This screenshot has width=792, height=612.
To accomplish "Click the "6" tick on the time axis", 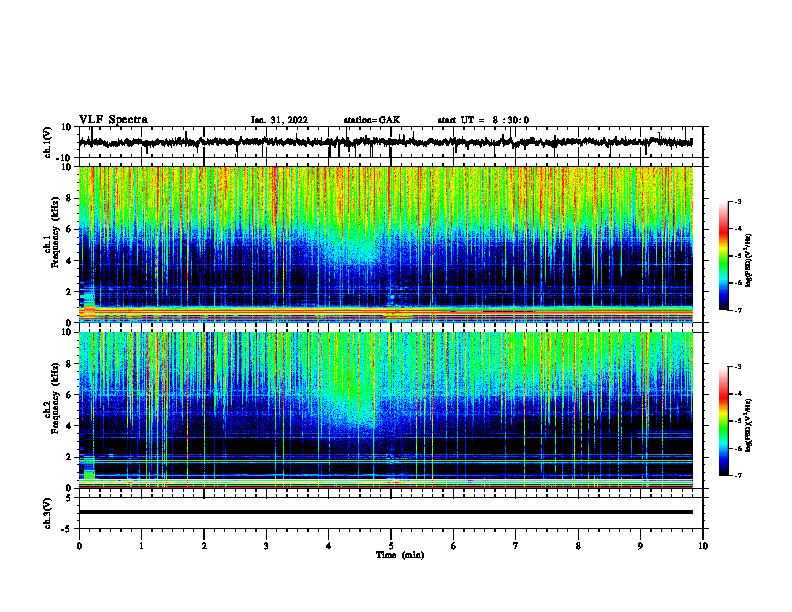I will tap(454, 546).
